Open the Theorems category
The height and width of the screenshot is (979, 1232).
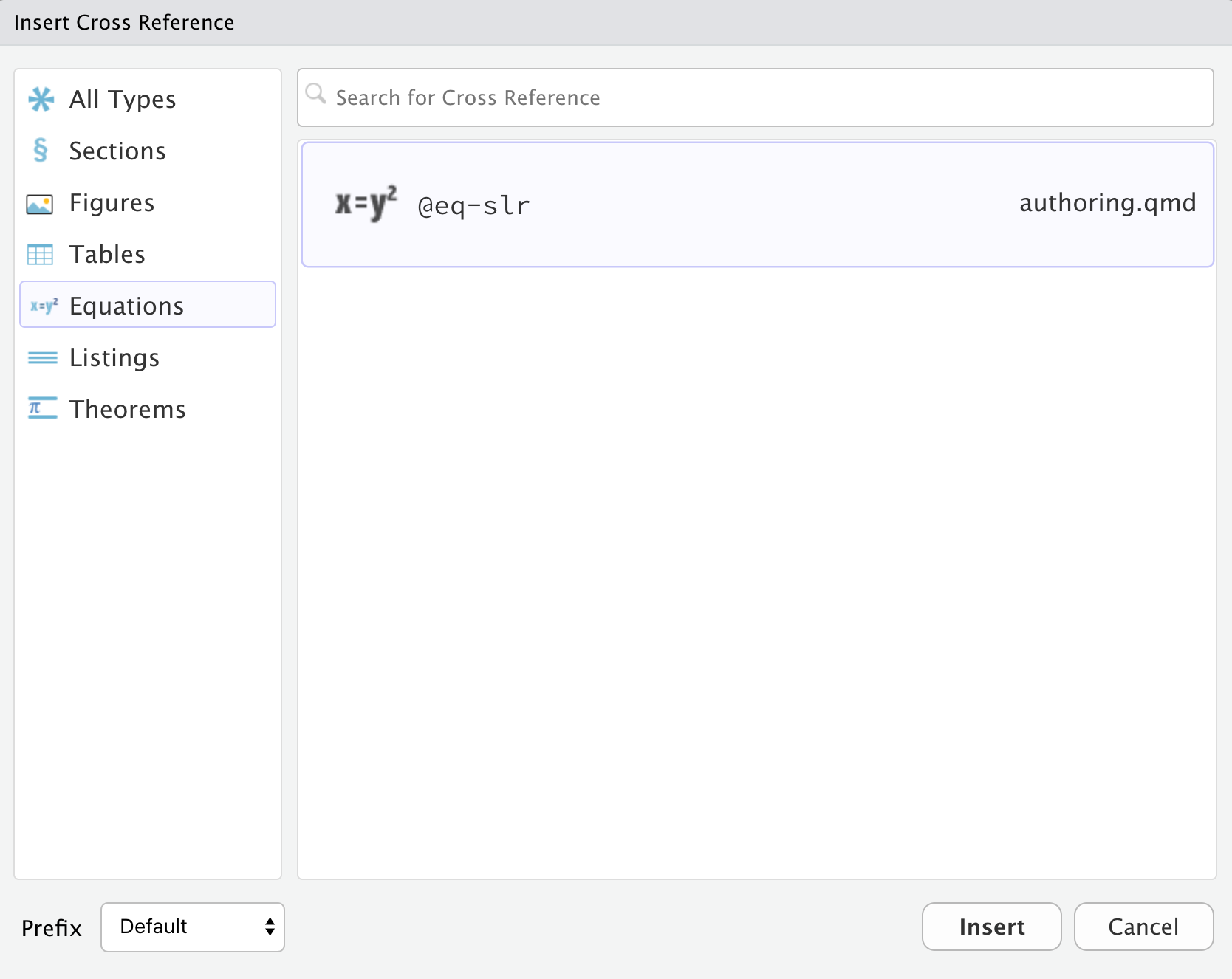127,408
